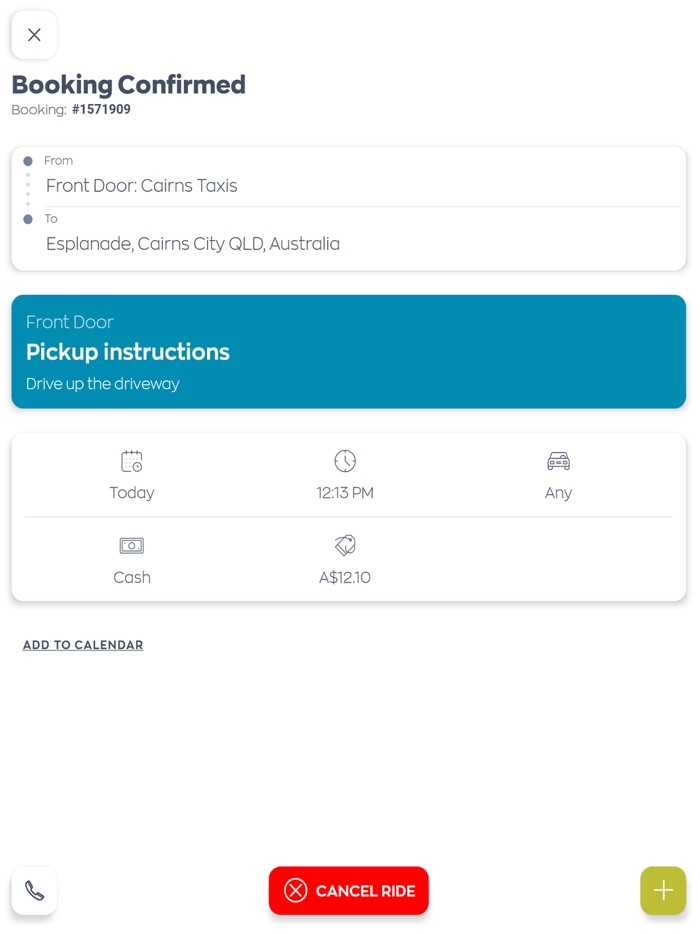Screen dimensions: 700x934
Task: Click the From address Front Door: Cairns Taxis
Action: pos(141,186)
